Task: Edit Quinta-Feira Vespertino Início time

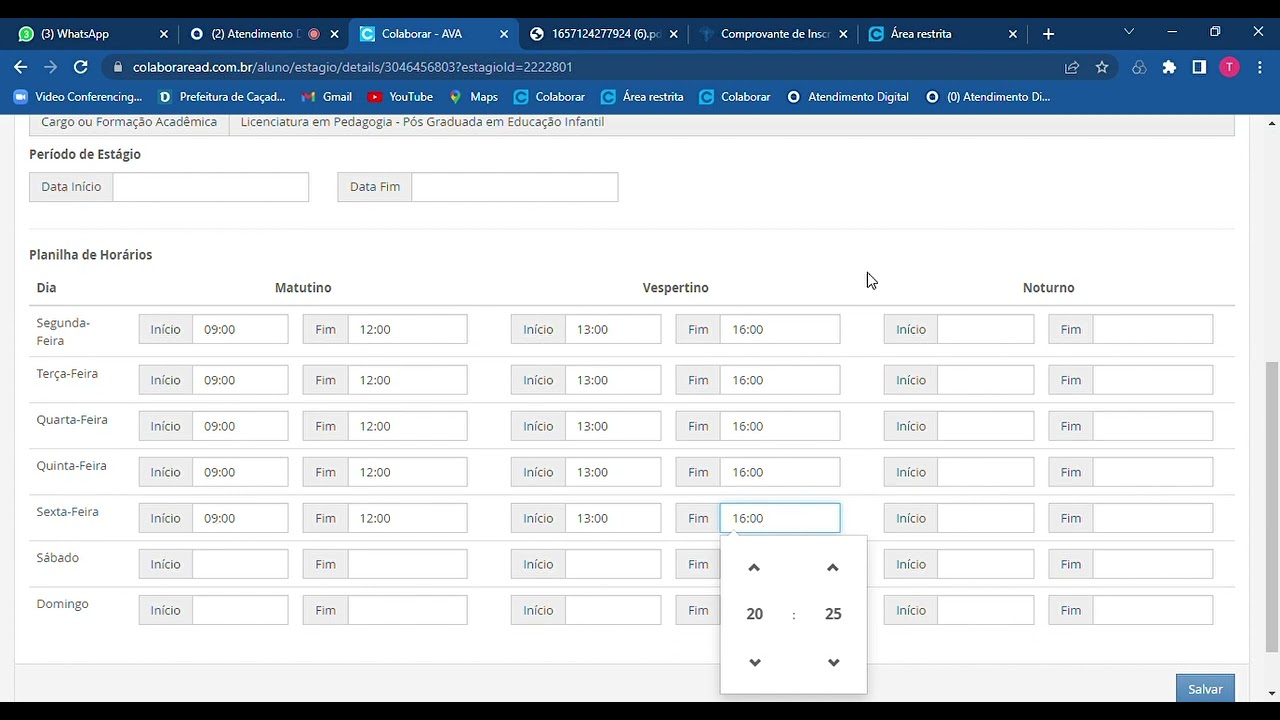Action: click(x=613, y=472)
